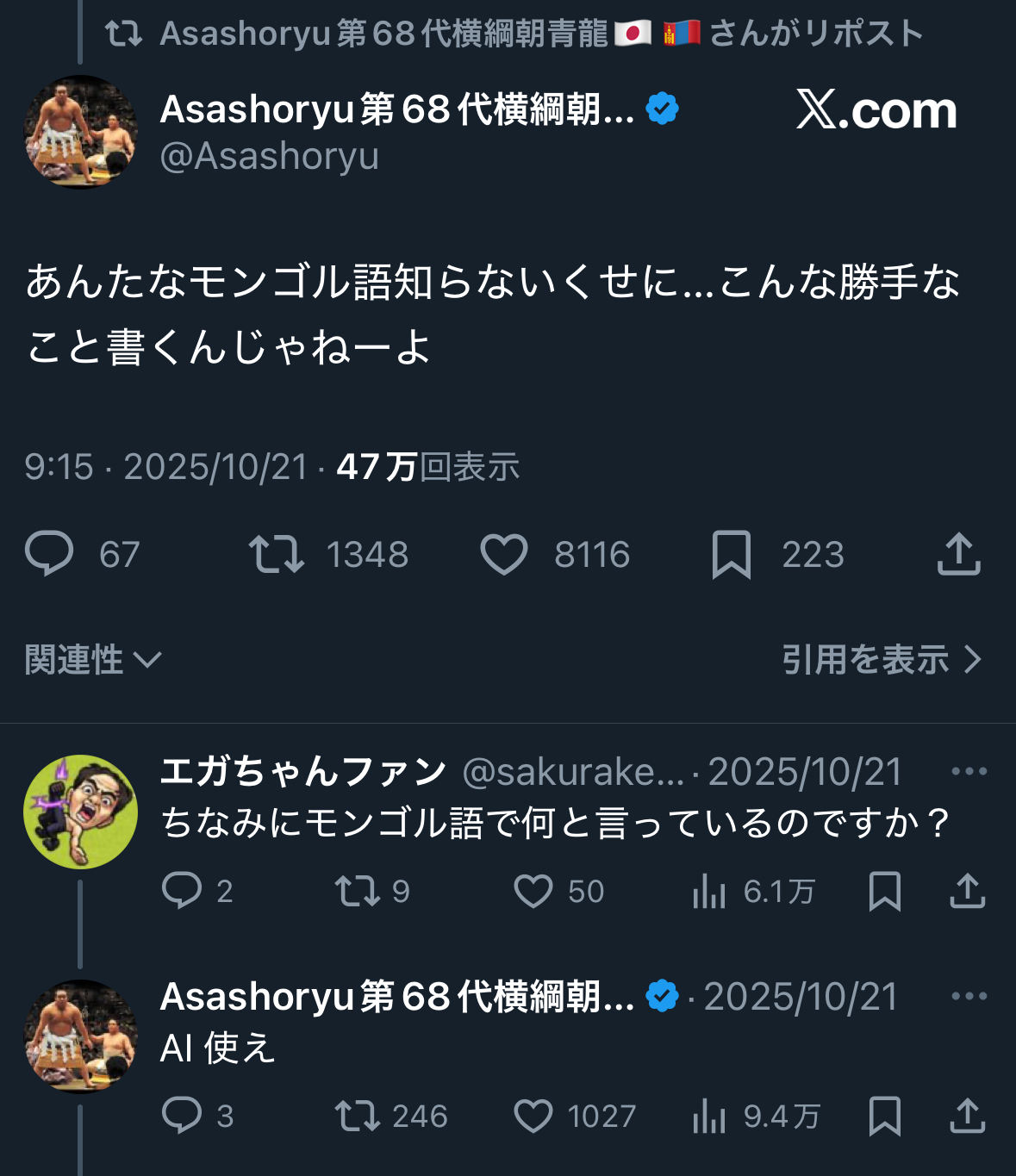Open the @Asashoryu handle link
This screenshot has height=1176, width=1016.
tap(269, 157)
